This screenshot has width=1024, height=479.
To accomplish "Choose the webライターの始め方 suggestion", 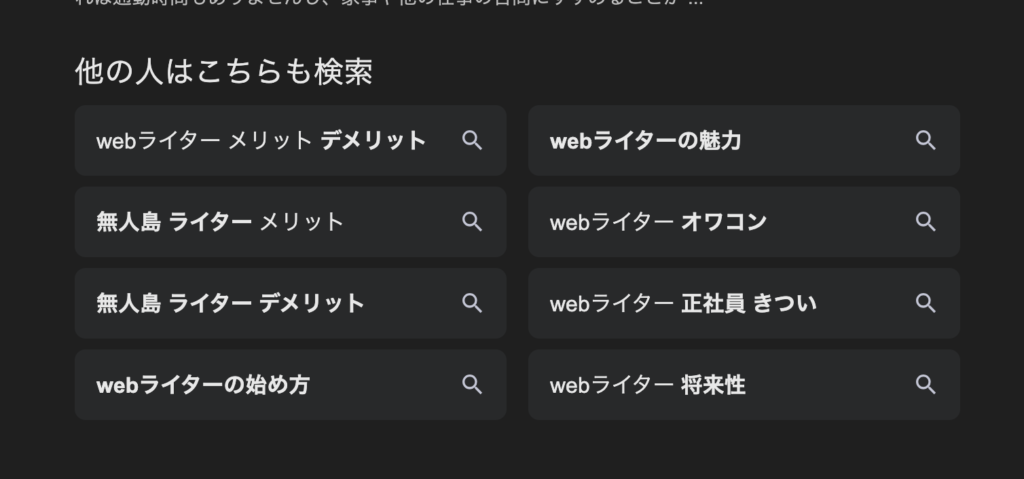I will [291, 385].
